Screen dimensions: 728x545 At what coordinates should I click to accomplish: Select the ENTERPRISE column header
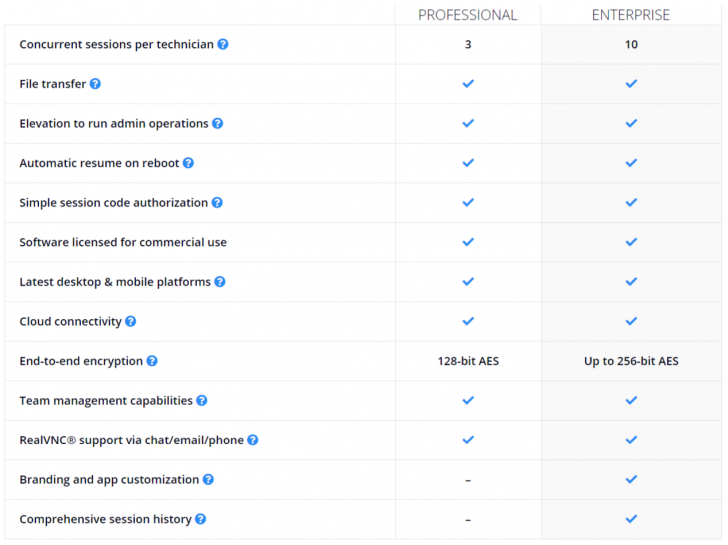click(x=631, y=15)
